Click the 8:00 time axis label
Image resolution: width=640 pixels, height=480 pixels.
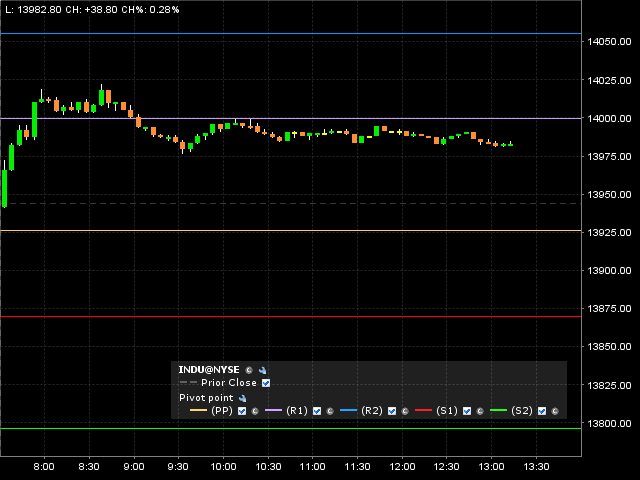coord(44,467)
